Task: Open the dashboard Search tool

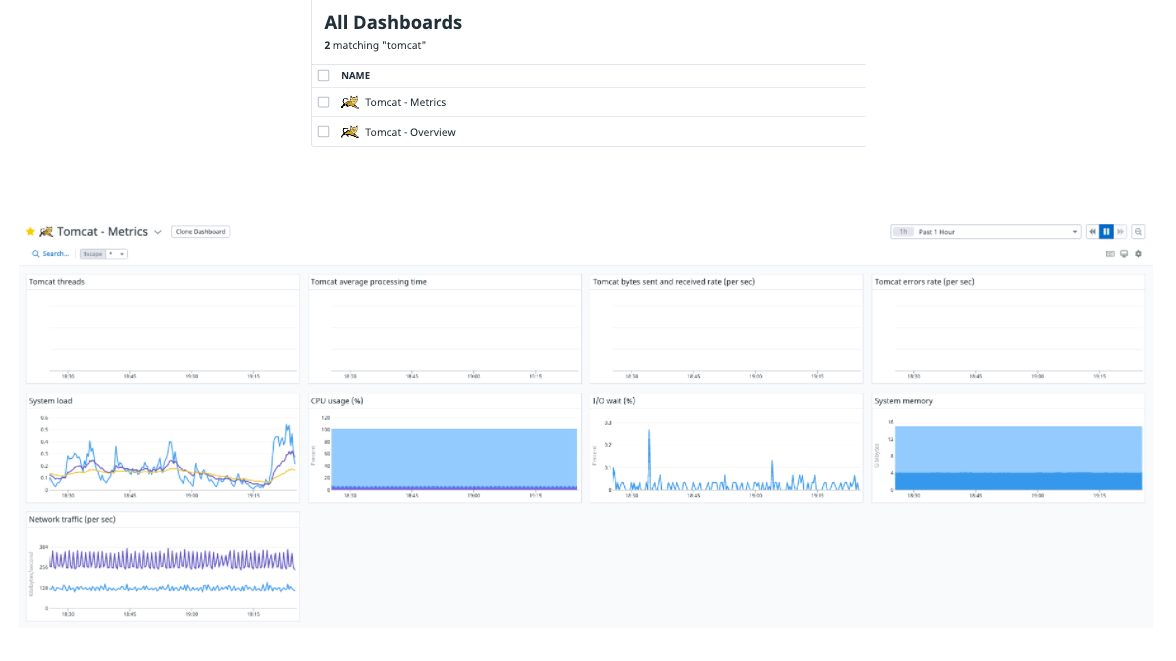Action: pyautogui.click(x=53, y=253)
